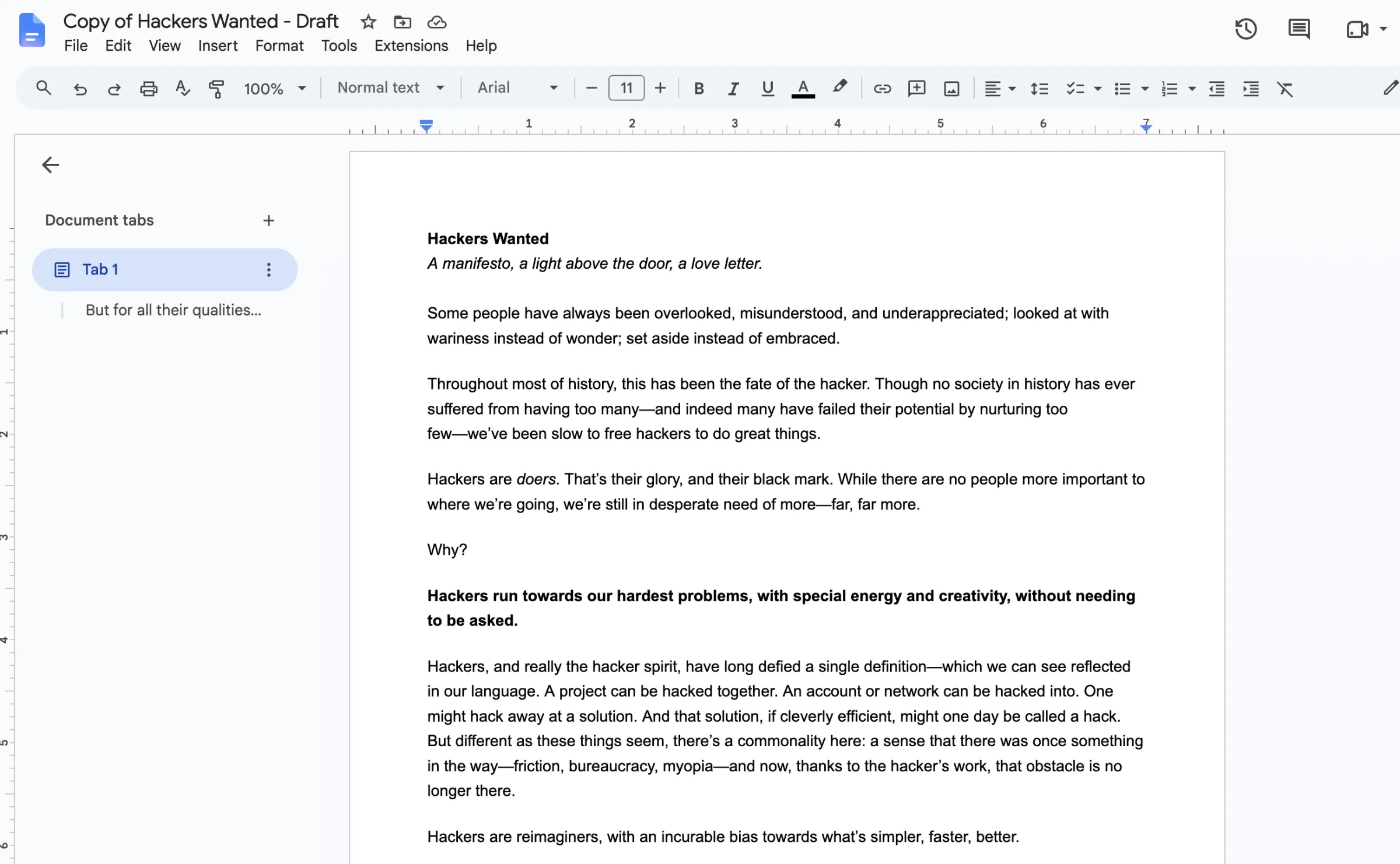Open version history clock icon
The width and height of the screenshot is (1400, 864).
tap(1245, 29)
